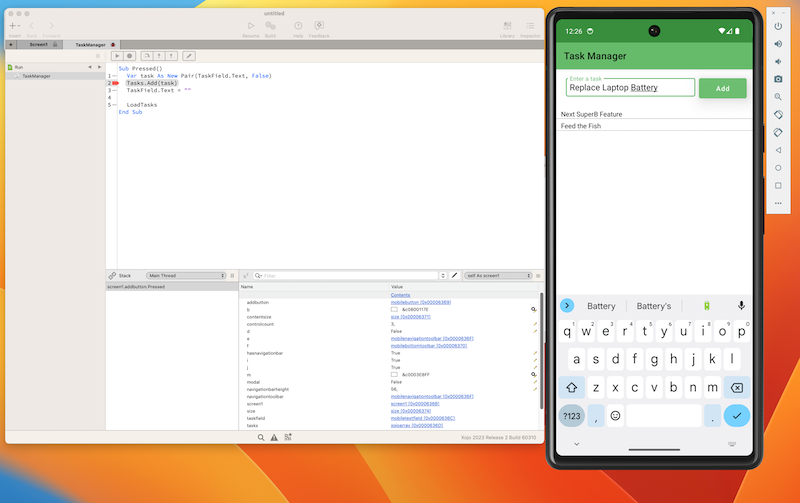Image resolution: width=800 pixels, height=503 pixels.
Task: Tap the Add button in Task Manager app
Action: tap(722, 88)
